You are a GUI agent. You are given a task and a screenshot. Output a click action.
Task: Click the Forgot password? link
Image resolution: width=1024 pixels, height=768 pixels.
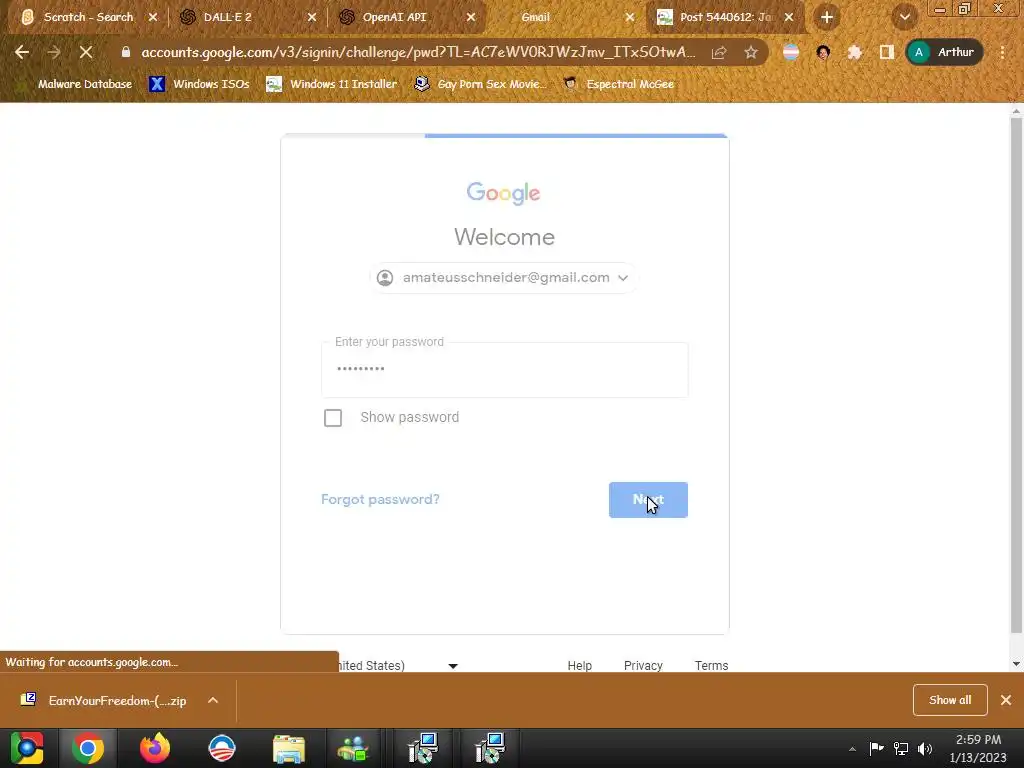point(380,500)
